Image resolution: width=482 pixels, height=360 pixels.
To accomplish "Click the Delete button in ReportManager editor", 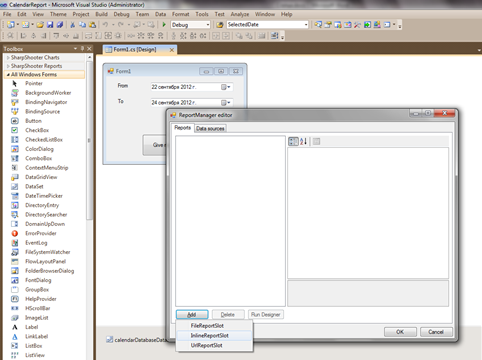I will (228, 315).
